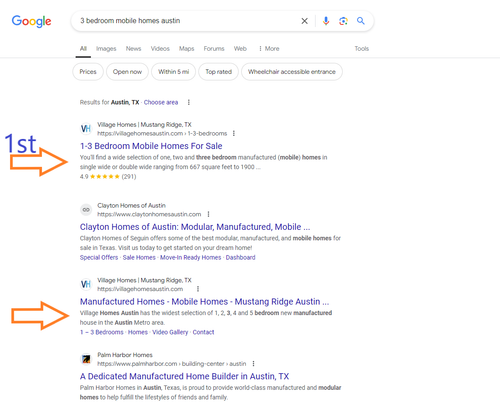
Task: Switch to the Maps tab
Action: tap(187, 49)
